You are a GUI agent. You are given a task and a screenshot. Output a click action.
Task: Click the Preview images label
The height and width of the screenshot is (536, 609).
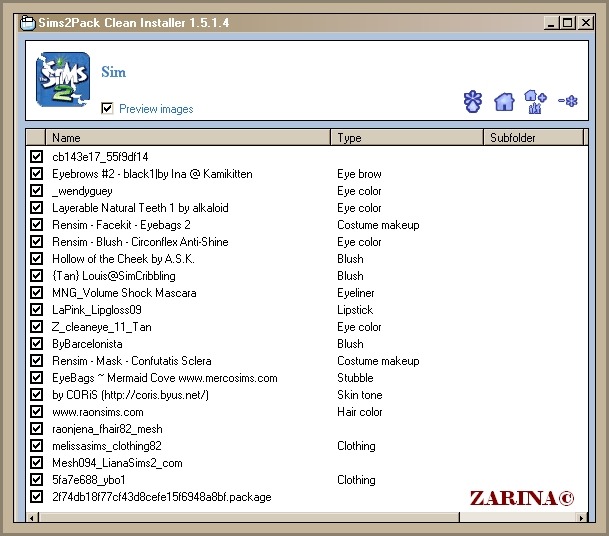point(156,109)
